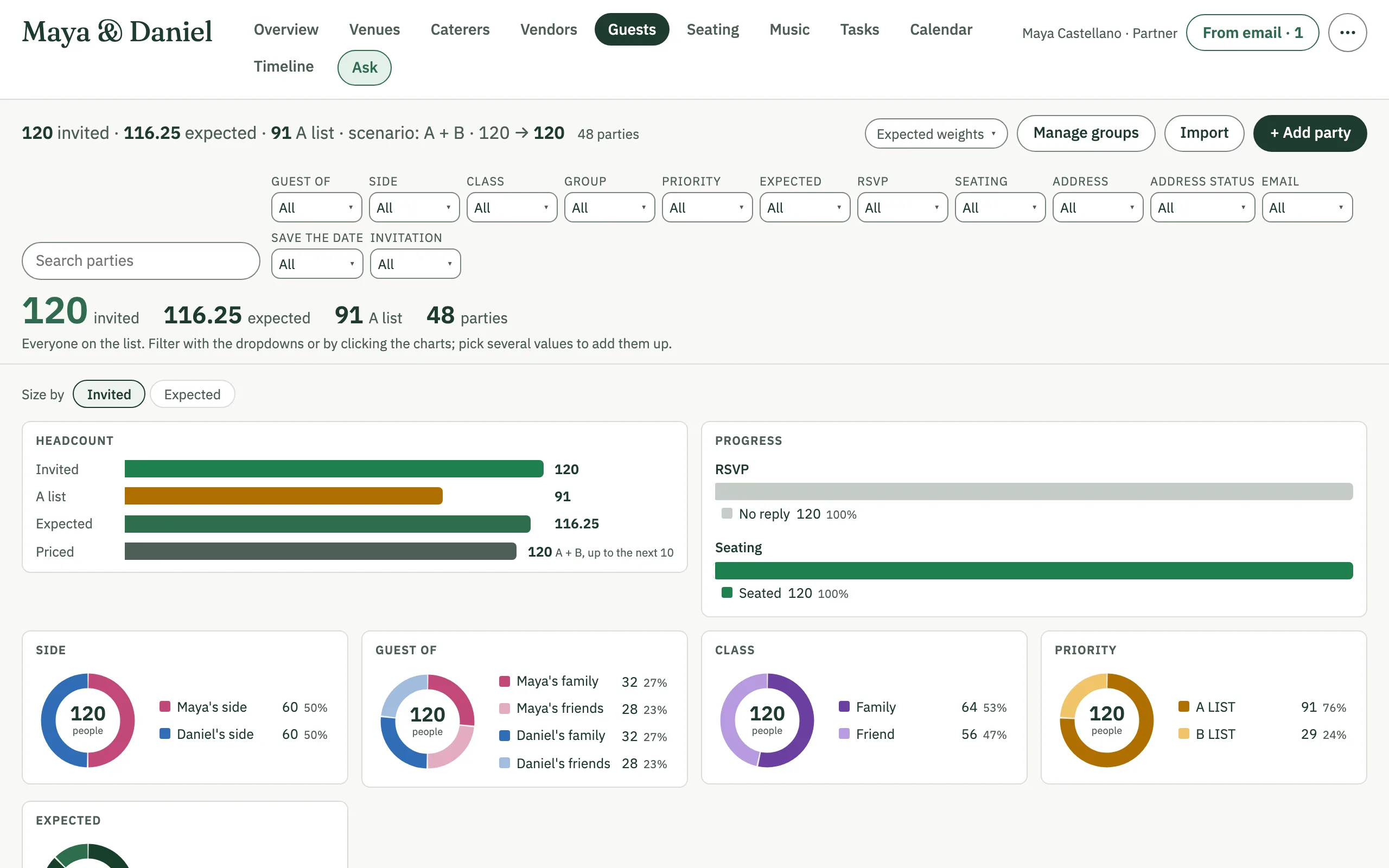Select the A LIST legend swatch

pyautogui.click(x=1183, y=706)
